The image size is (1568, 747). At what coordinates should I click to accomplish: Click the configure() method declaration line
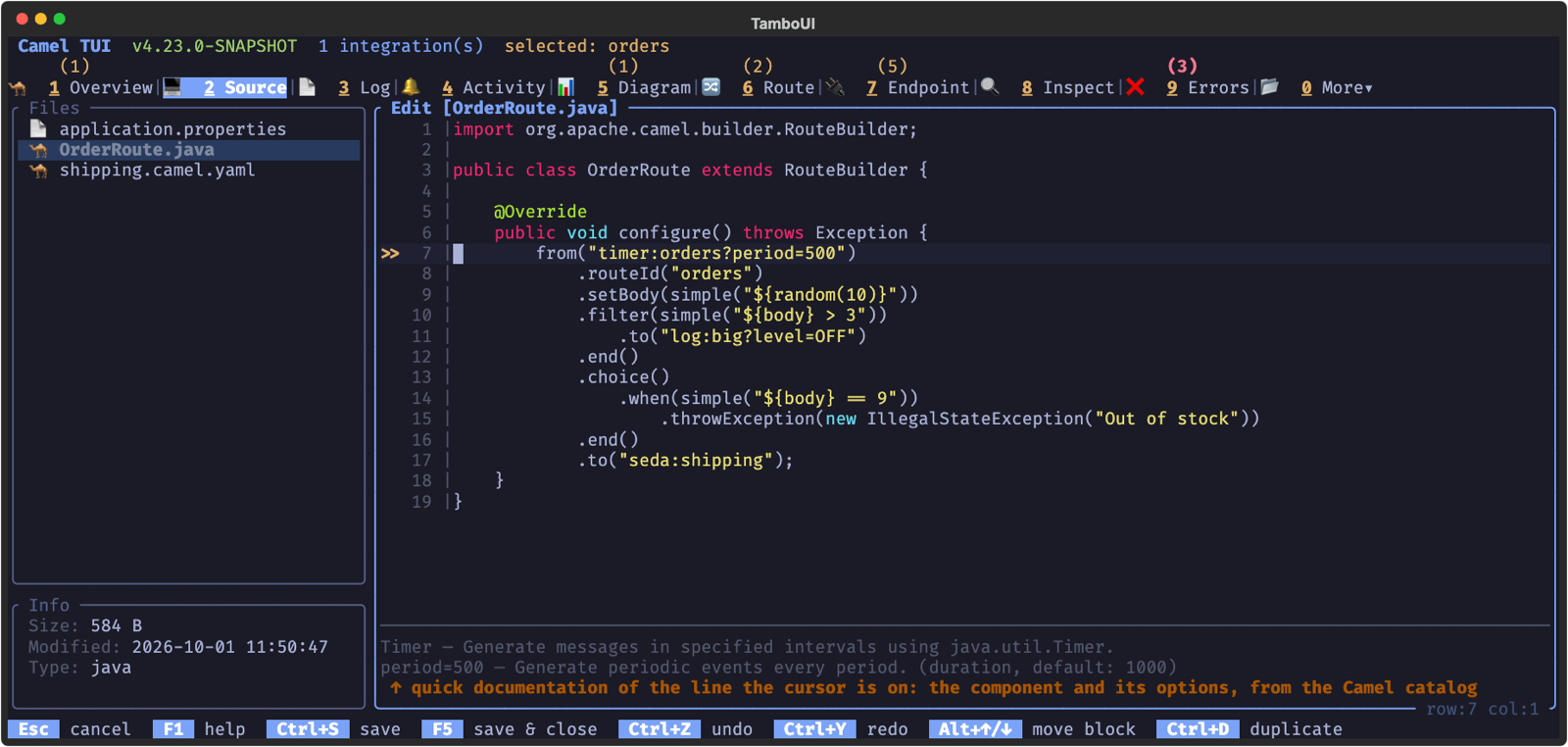pos(710,232)
